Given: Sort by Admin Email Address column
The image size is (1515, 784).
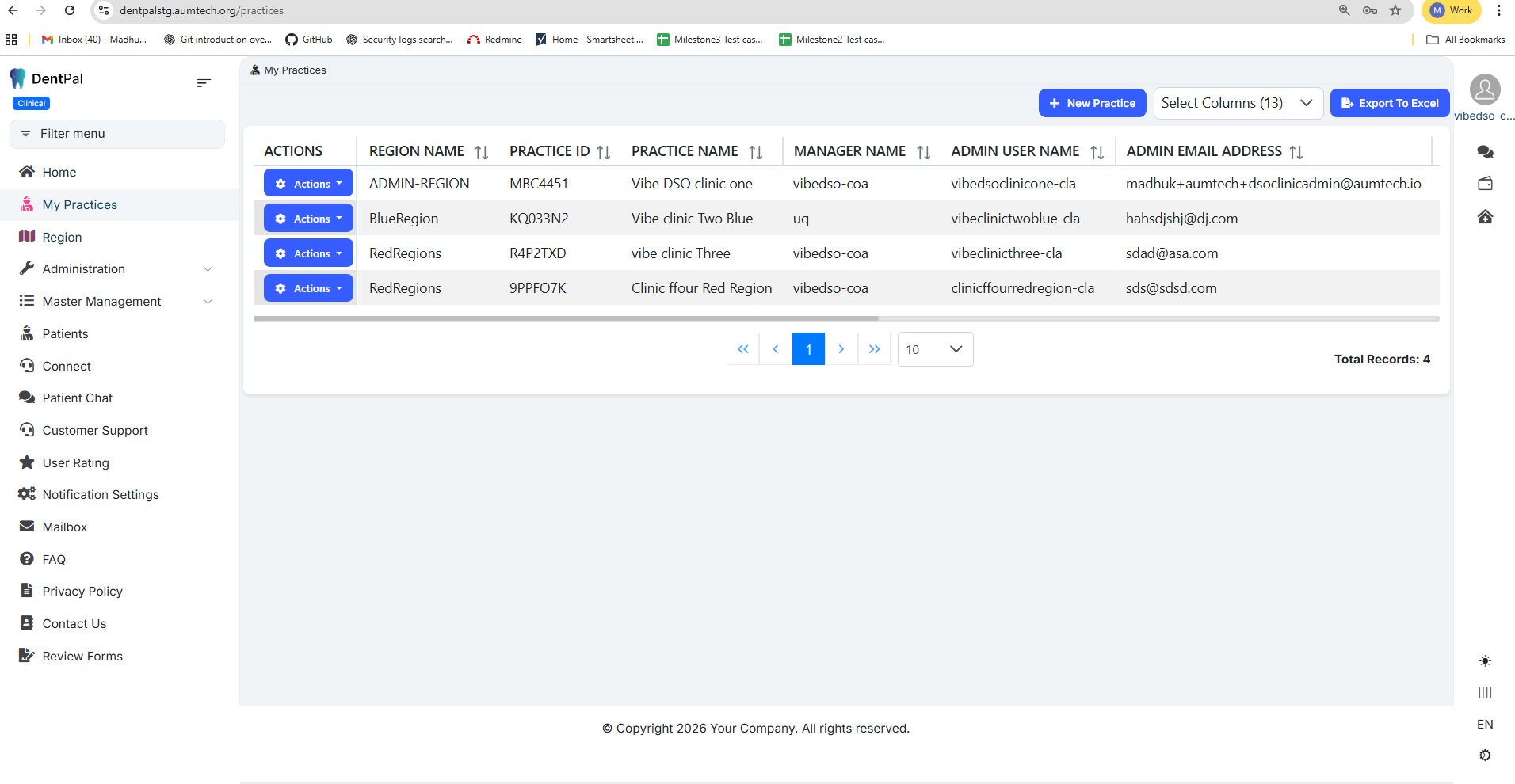Looking at the screenshot, I should [1296, 152].
